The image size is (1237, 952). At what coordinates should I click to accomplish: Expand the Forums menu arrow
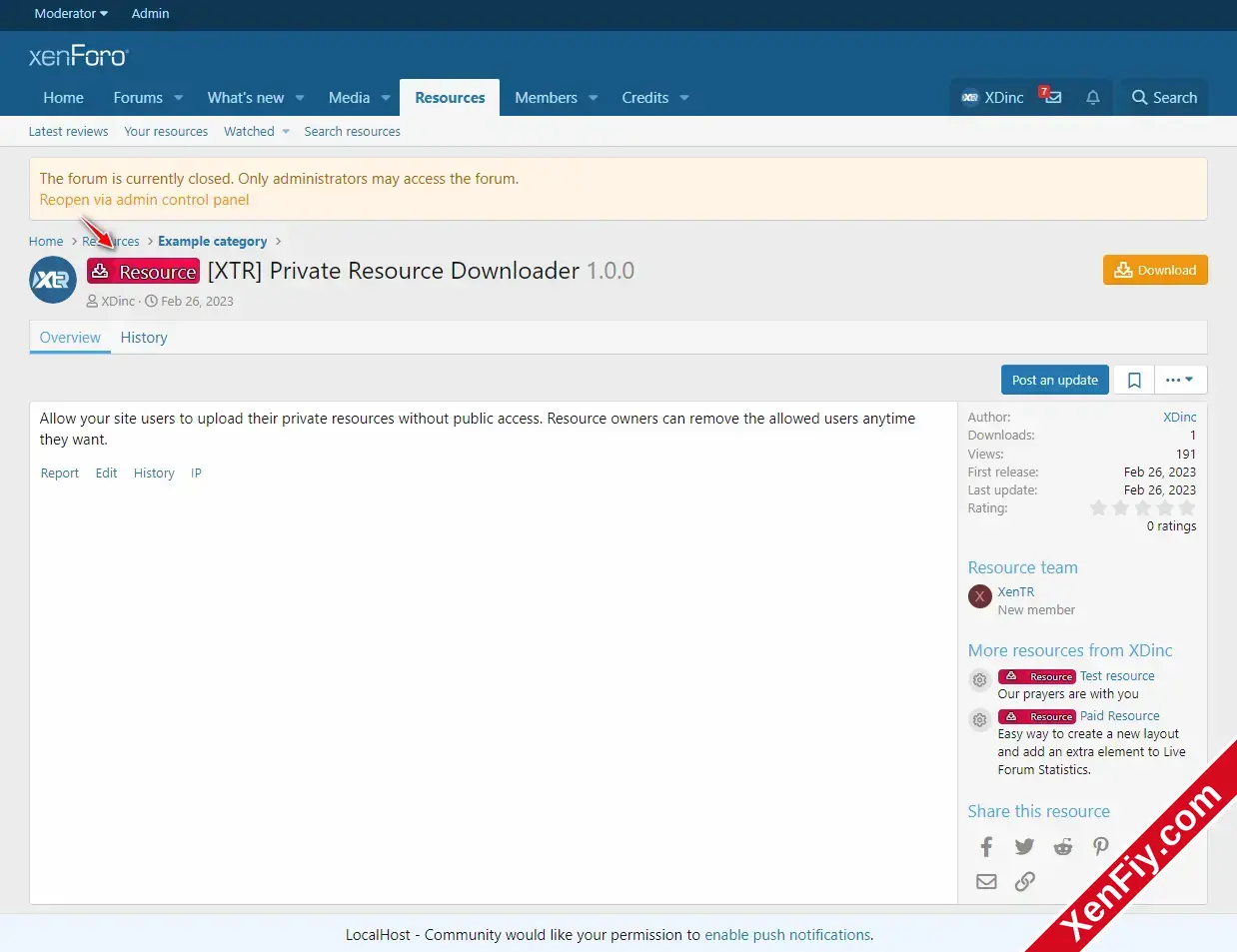tap(179, 98)
